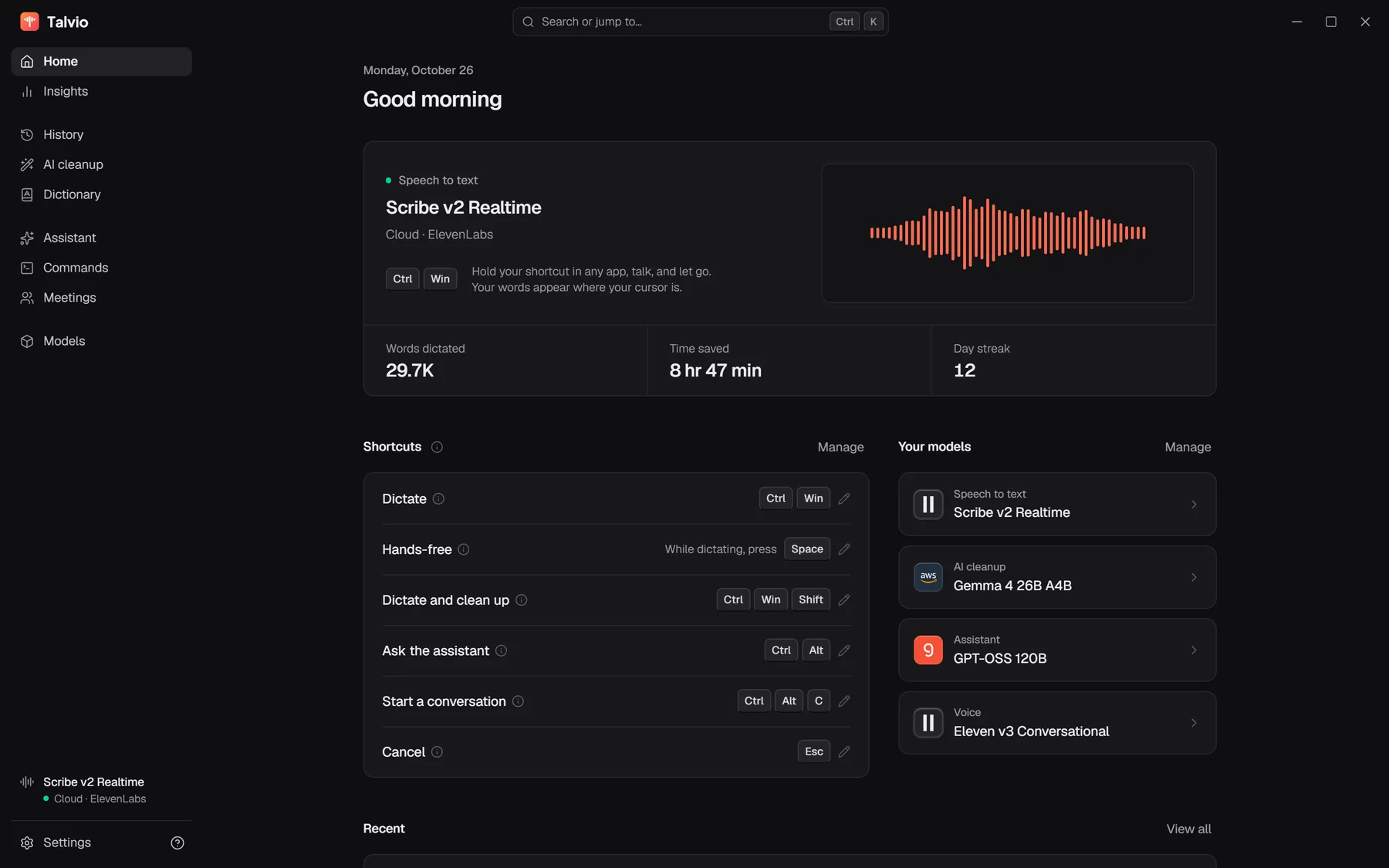Click the Esc key badge for Cancel
1389x868 pixels.
pos(814,751)
